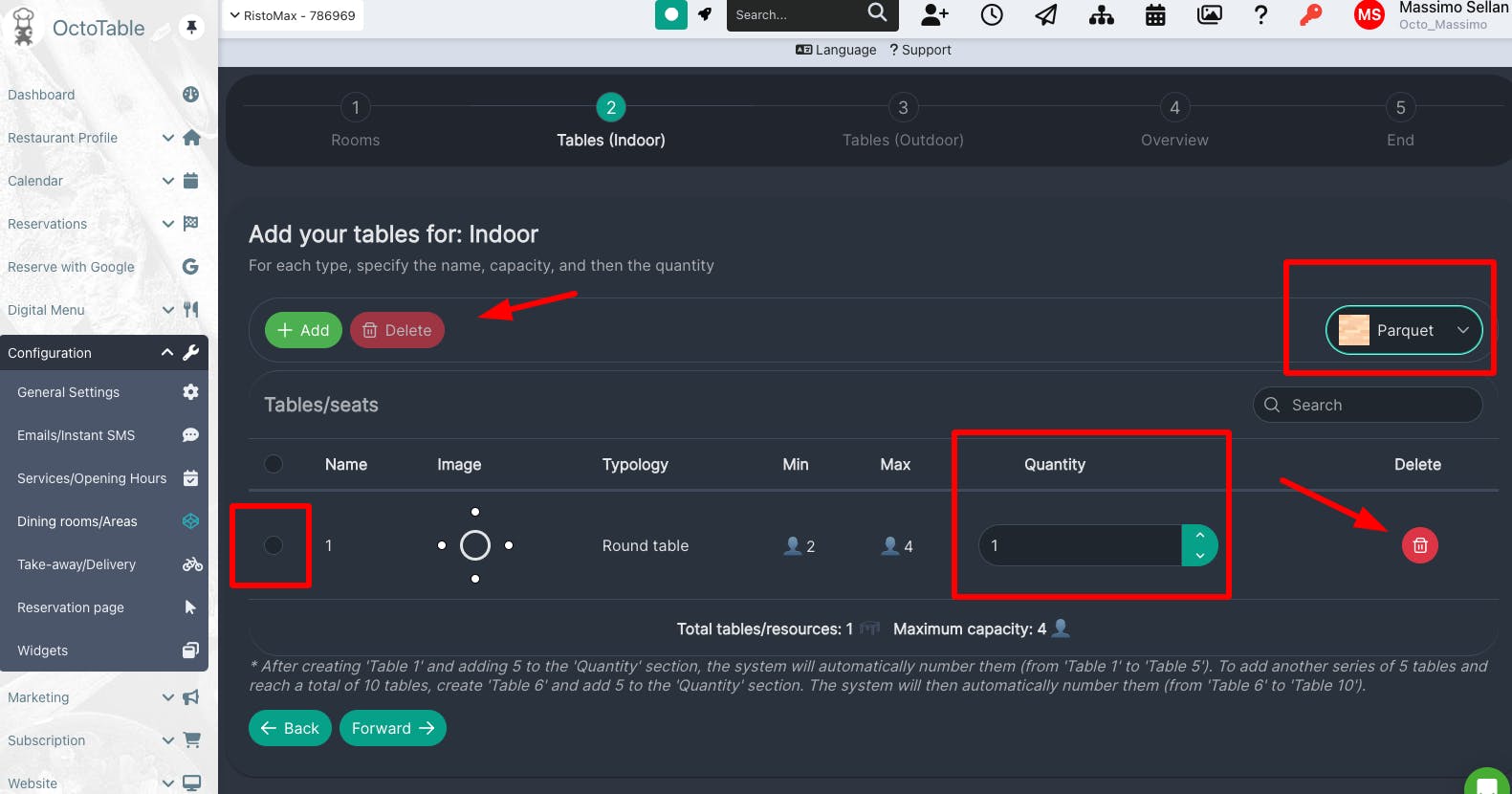The width and height of the screenshot is (1512, 794).
Task: Click the Quantity column header
Action: [1055, 464]
